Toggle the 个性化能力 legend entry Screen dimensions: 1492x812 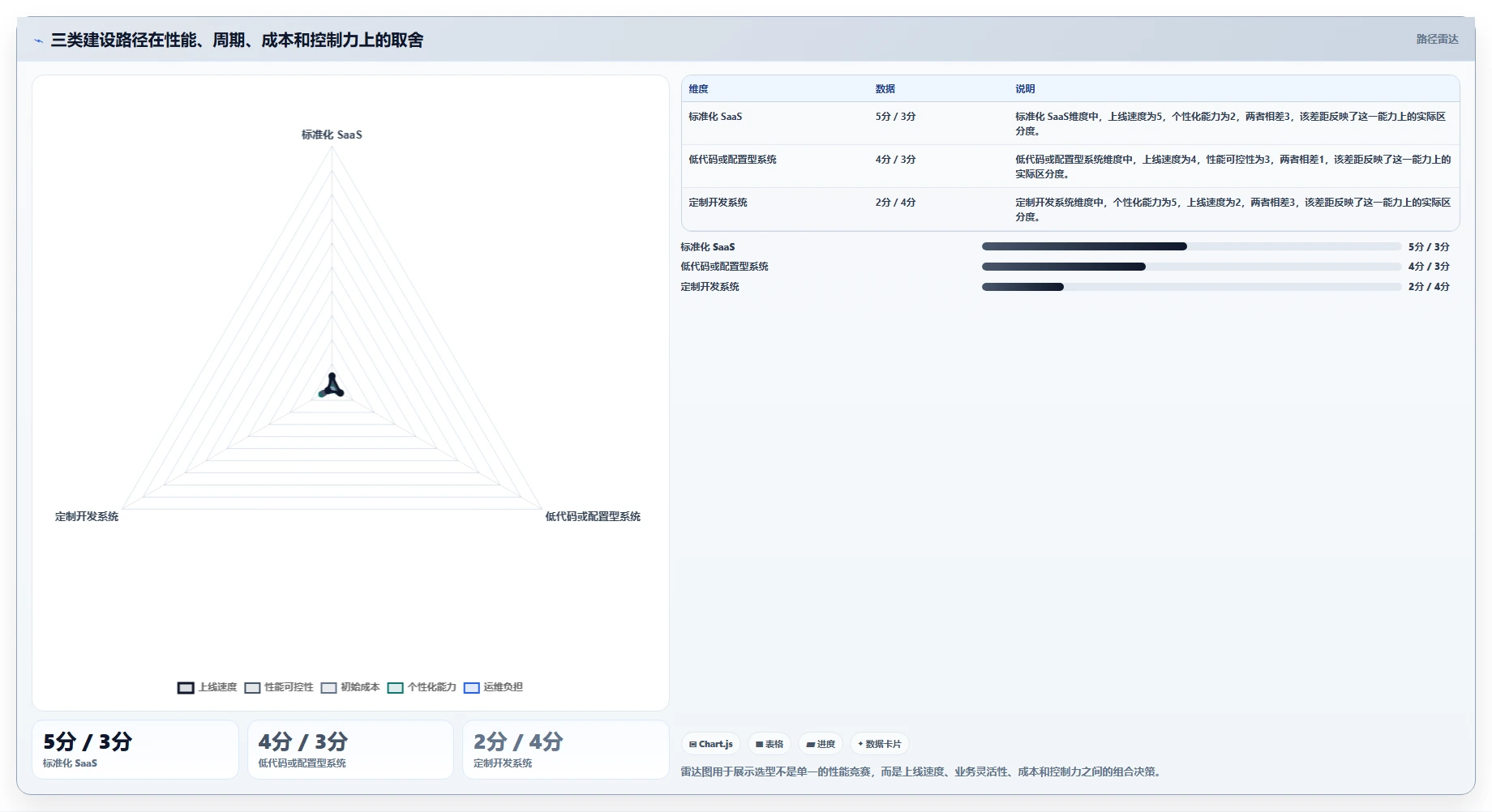pyautogui.click(x=422, y=687)
